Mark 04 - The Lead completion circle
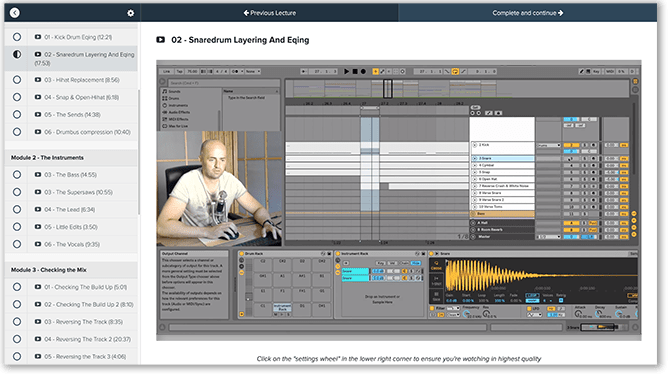672x378 pixels. (x=17, y=210)
